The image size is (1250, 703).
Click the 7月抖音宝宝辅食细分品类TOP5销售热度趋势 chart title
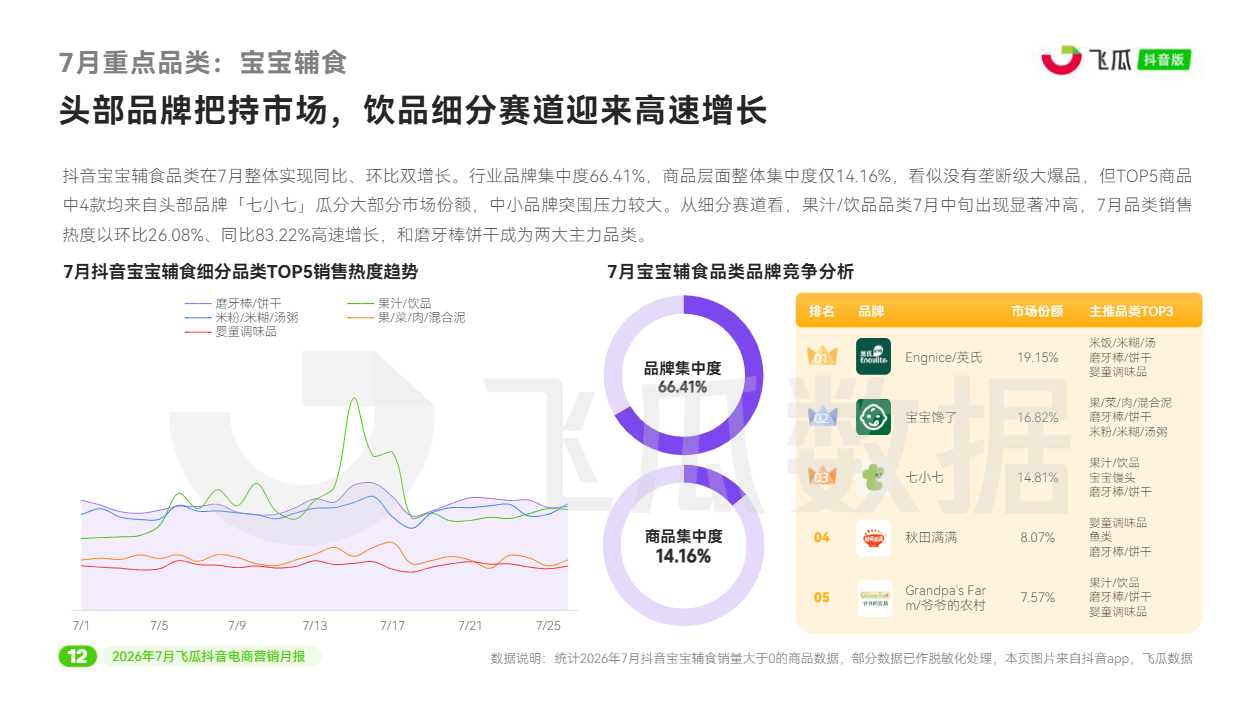(240, 271)
